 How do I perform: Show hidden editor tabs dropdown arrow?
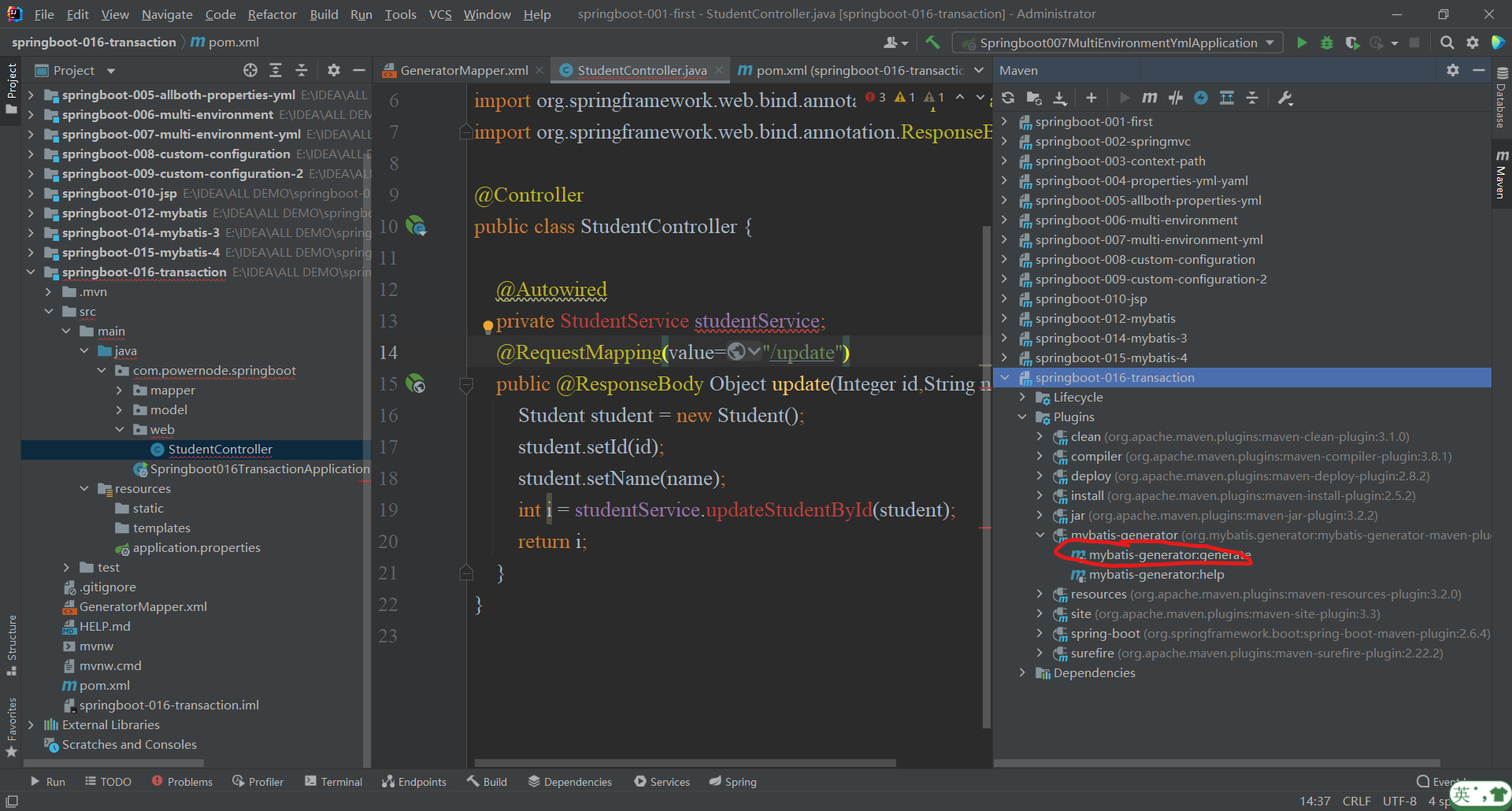[979, 70]
